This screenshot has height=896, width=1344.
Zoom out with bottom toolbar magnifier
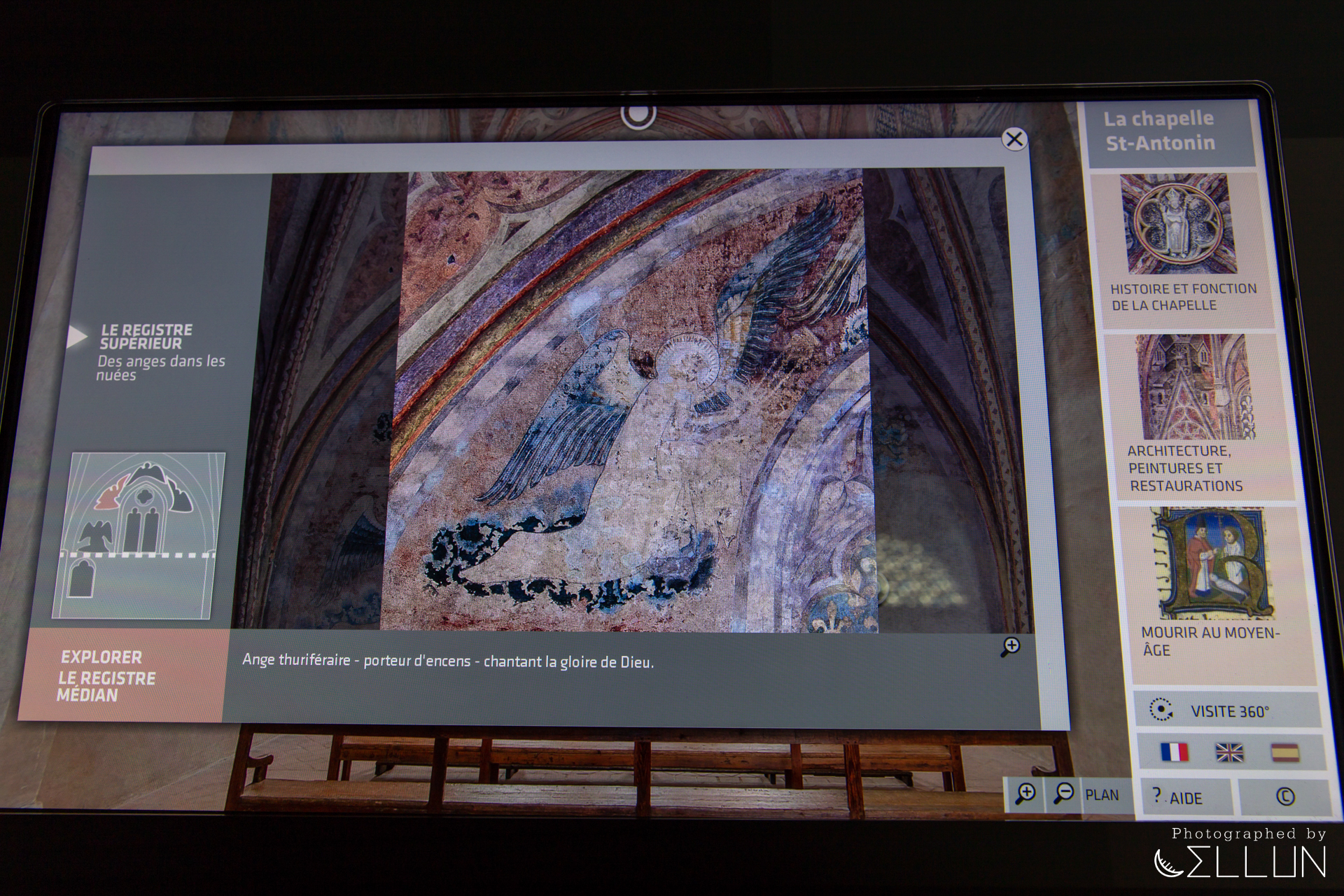1063,794
